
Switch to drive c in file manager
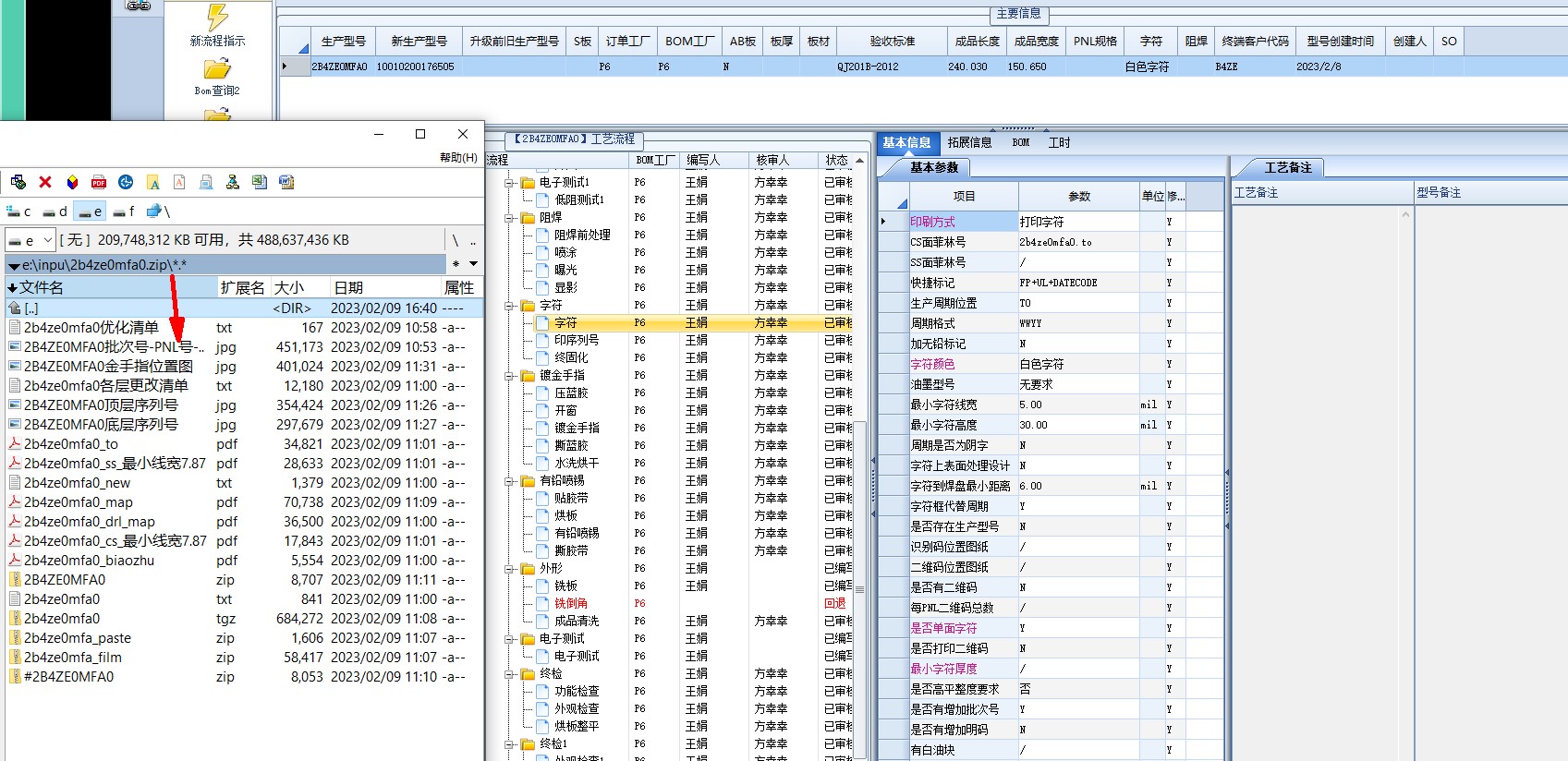[19, 211]
